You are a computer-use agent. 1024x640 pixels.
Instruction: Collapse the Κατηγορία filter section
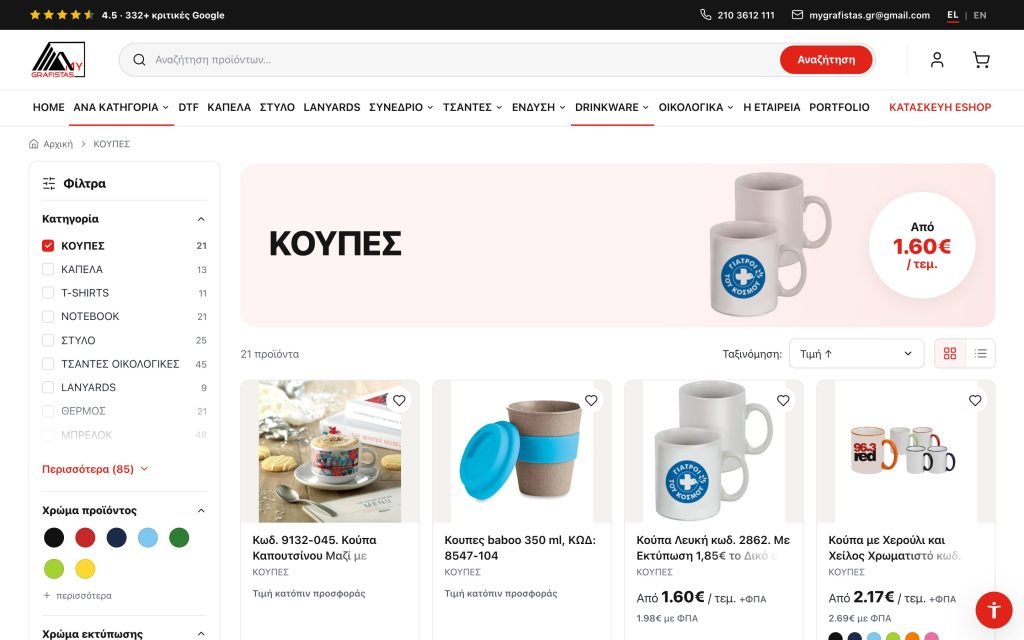(x=201, y=219)
